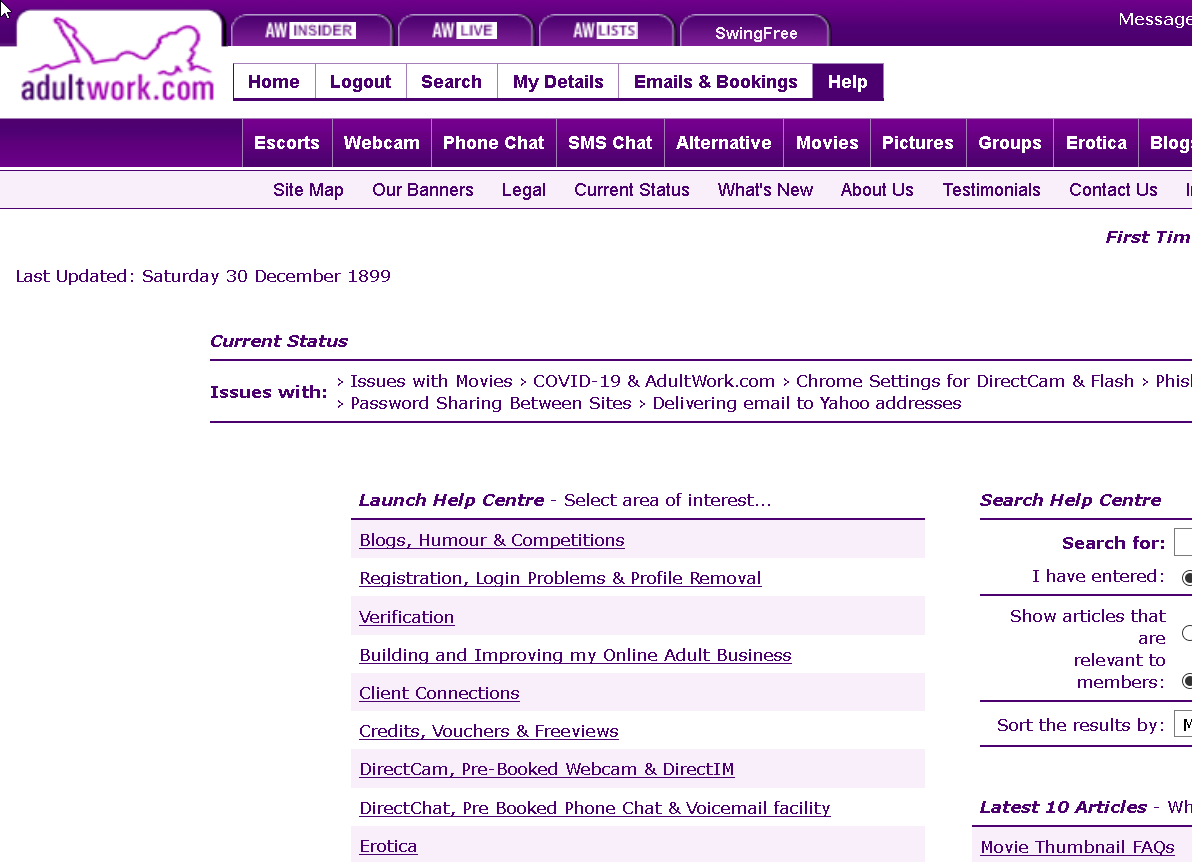Open DirectCam, Pre-Booked Webcam & DirectIM link
The height and width of the screenshot is (862, 1192).
(547, 769)
